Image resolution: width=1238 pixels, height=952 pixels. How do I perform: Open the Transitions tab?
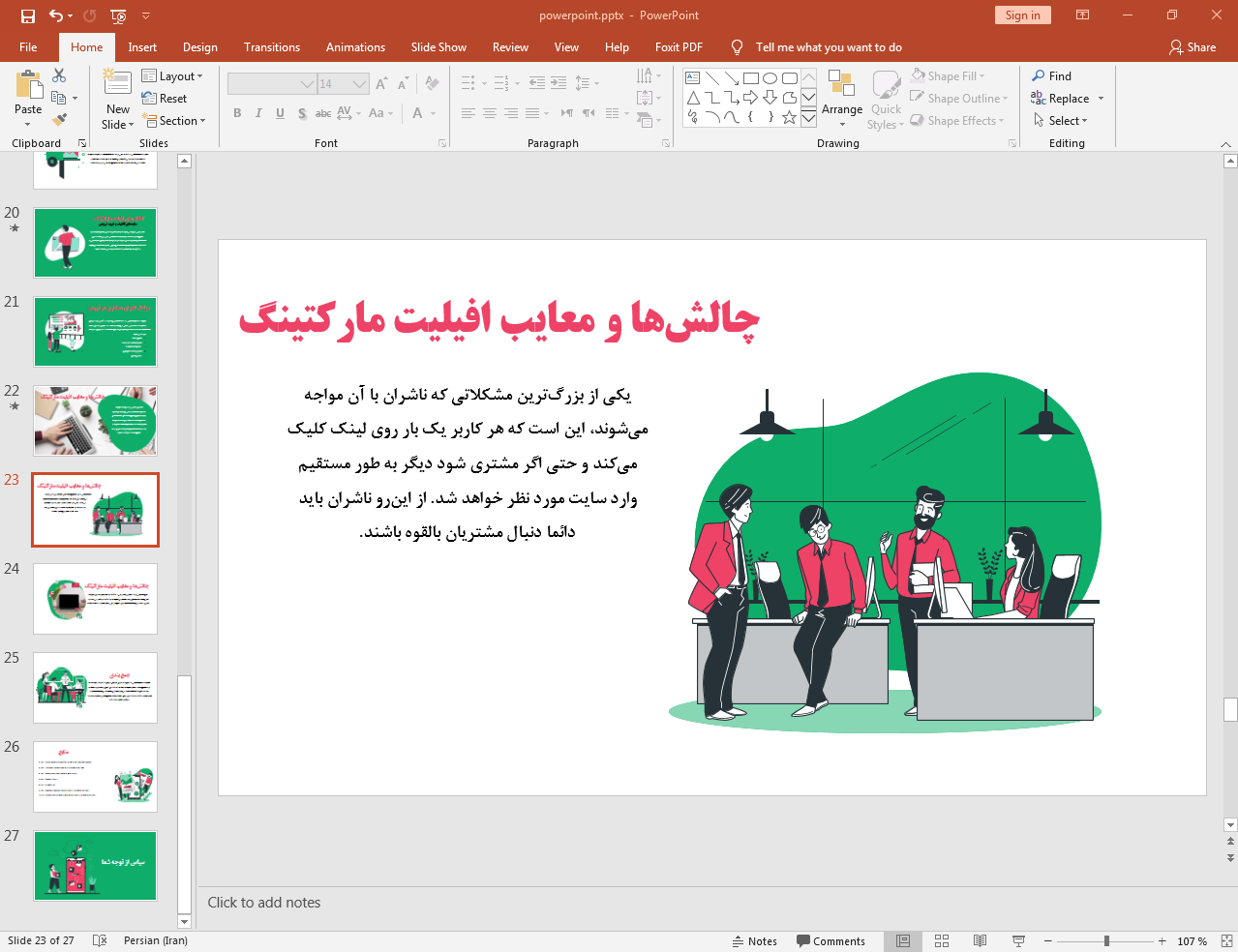pos(272,47)
